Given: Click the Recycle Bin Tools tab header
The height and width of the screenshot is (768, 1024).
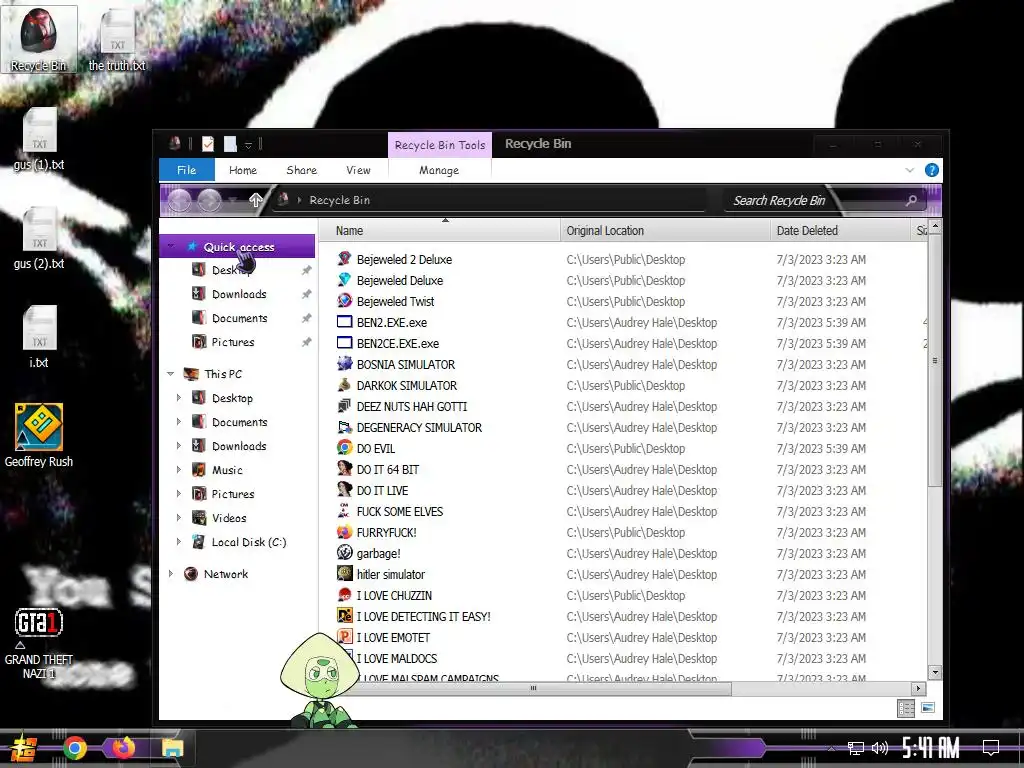Looking at the screenshot, I should coord(440,145).
